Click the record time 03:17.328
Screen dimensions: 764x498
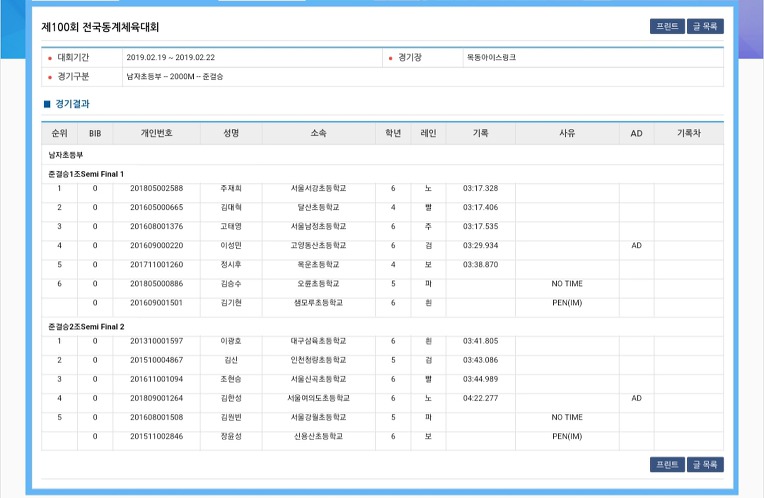pos(480,188)
